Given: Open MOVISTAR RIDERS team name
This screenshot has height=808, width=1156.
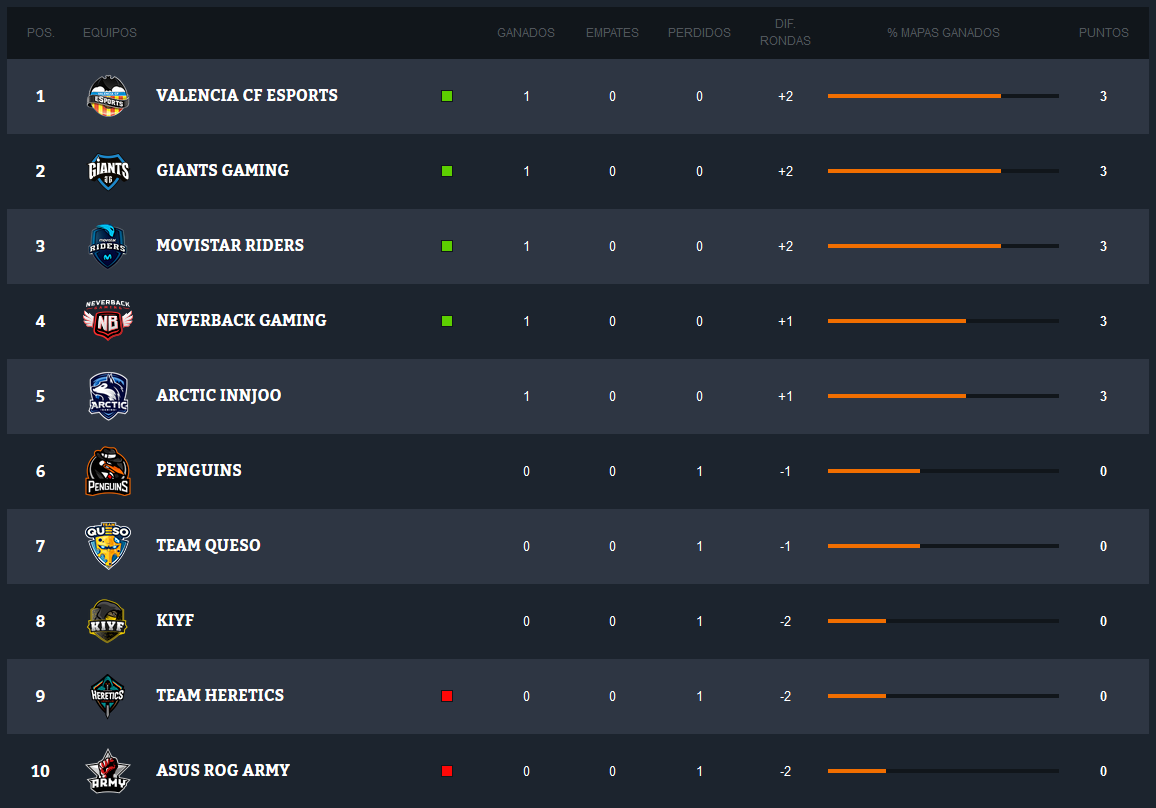Looking at the screenshot, I should 230,245.
